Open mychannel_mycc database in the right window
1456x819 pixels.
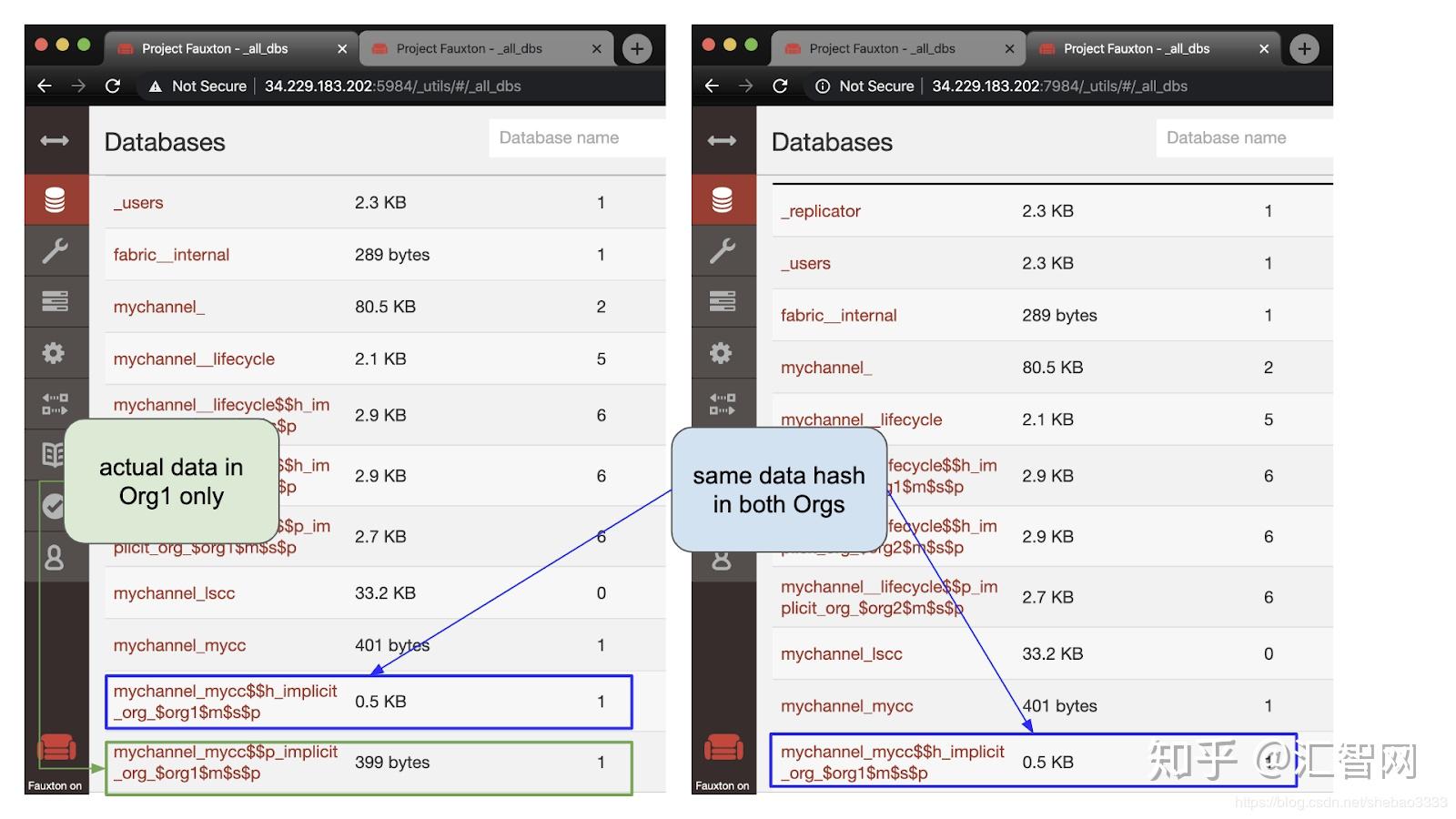point(846,706)
